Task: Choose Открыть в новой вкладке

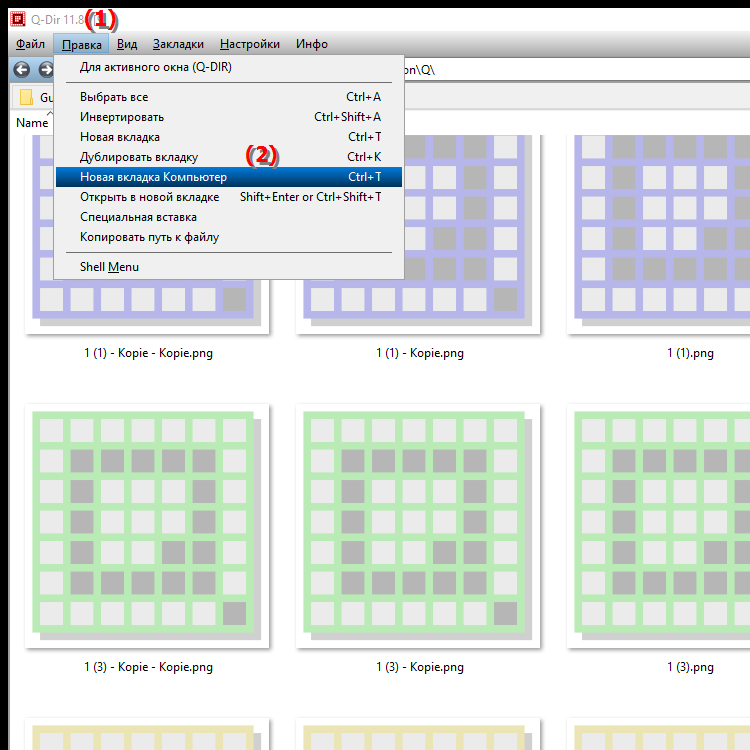Action: [229, 197]
